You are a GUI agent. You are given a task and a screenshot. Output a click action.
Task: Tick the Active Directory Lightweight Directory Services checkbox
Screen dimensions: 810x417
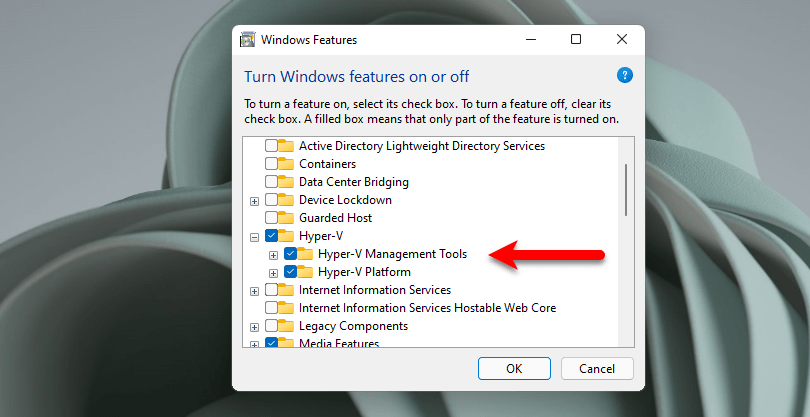(x=271, y=146)
